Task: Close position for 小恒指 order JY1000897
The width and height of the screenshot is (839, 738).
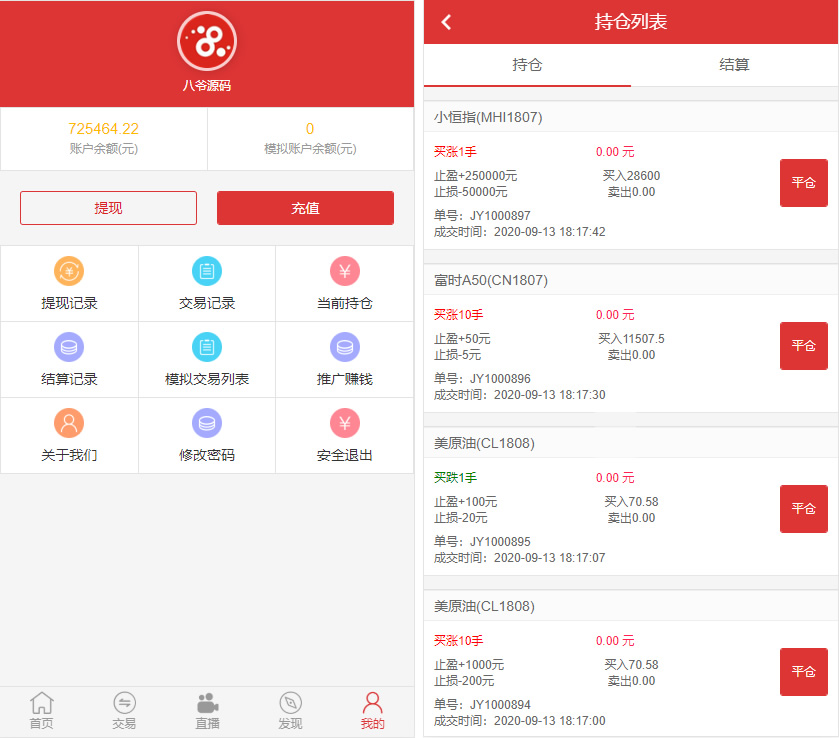Action: [803, 183]
